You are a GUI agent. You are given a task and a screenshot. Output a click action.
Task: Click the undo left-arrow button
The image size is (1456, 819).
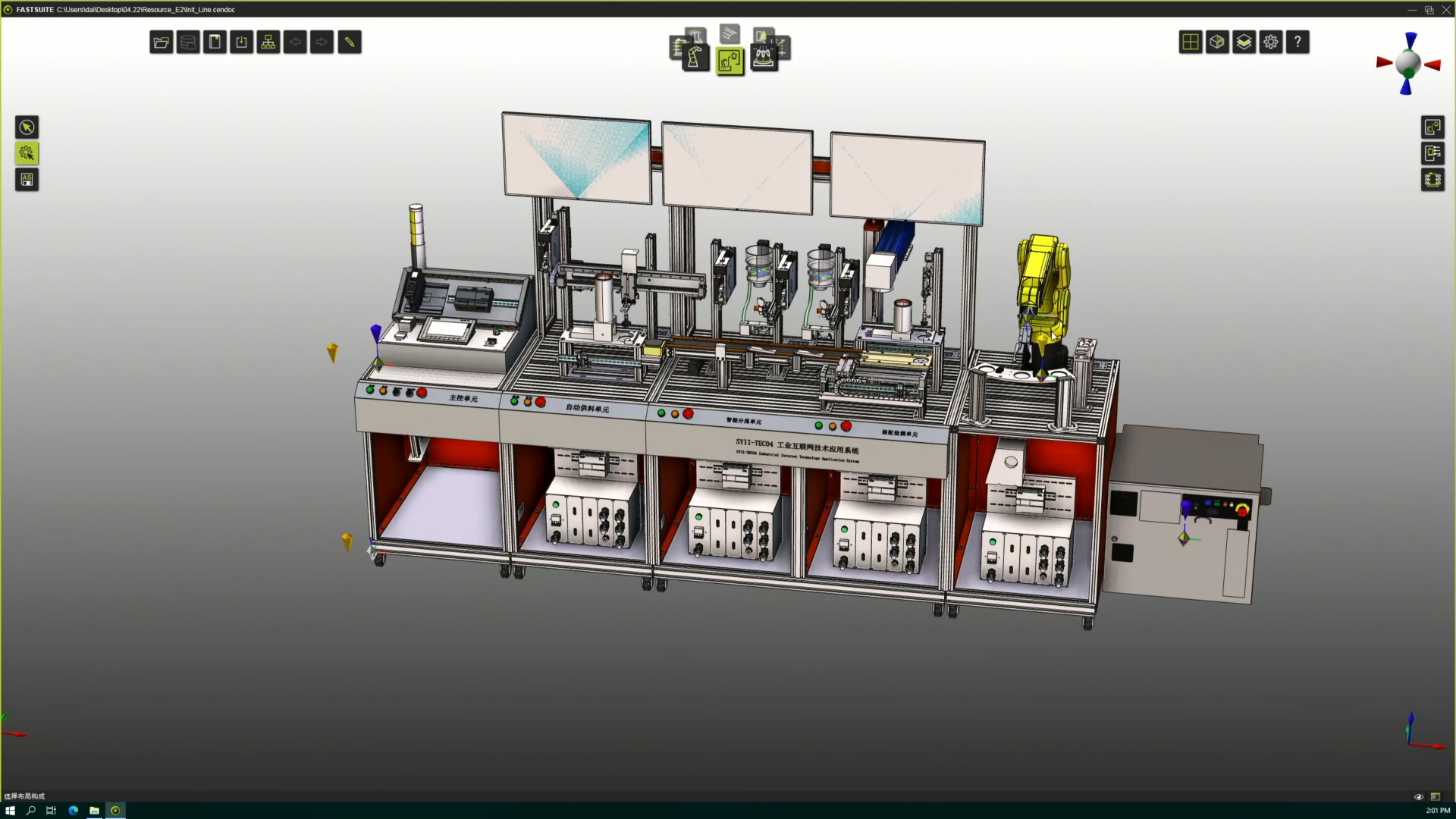pyautogui.click(x=295, y=42)
